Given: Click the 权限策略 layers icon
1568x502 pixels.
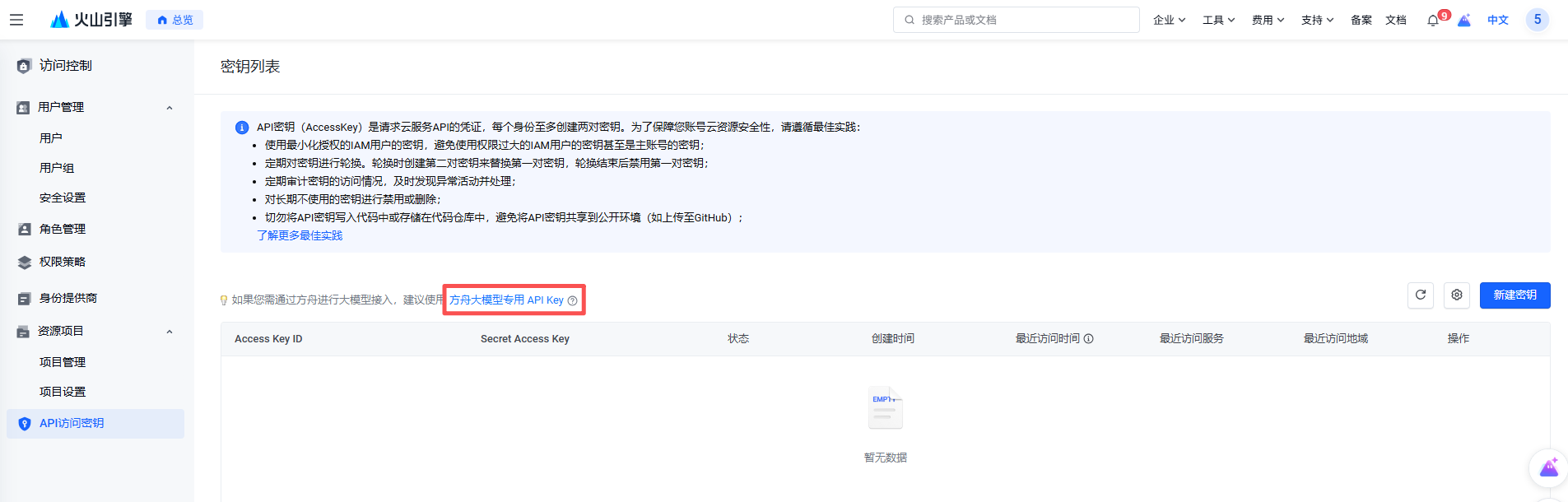Looking at the screenshot, I should click(x=24, y=263).
